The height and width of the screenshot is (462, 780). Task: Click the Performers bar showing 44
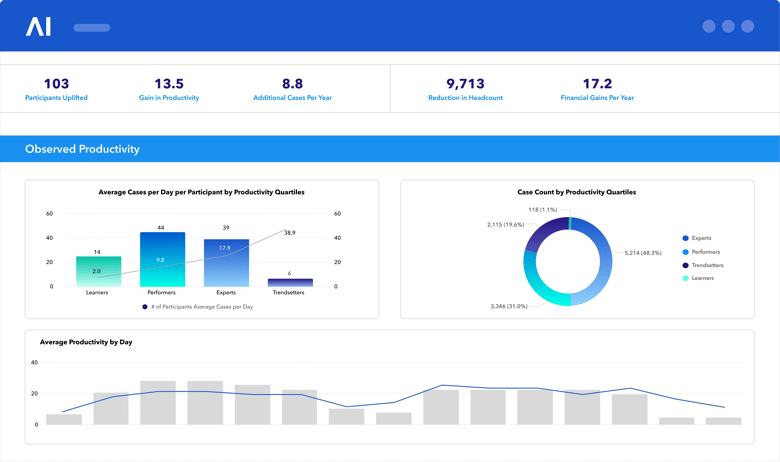(162, 260)
